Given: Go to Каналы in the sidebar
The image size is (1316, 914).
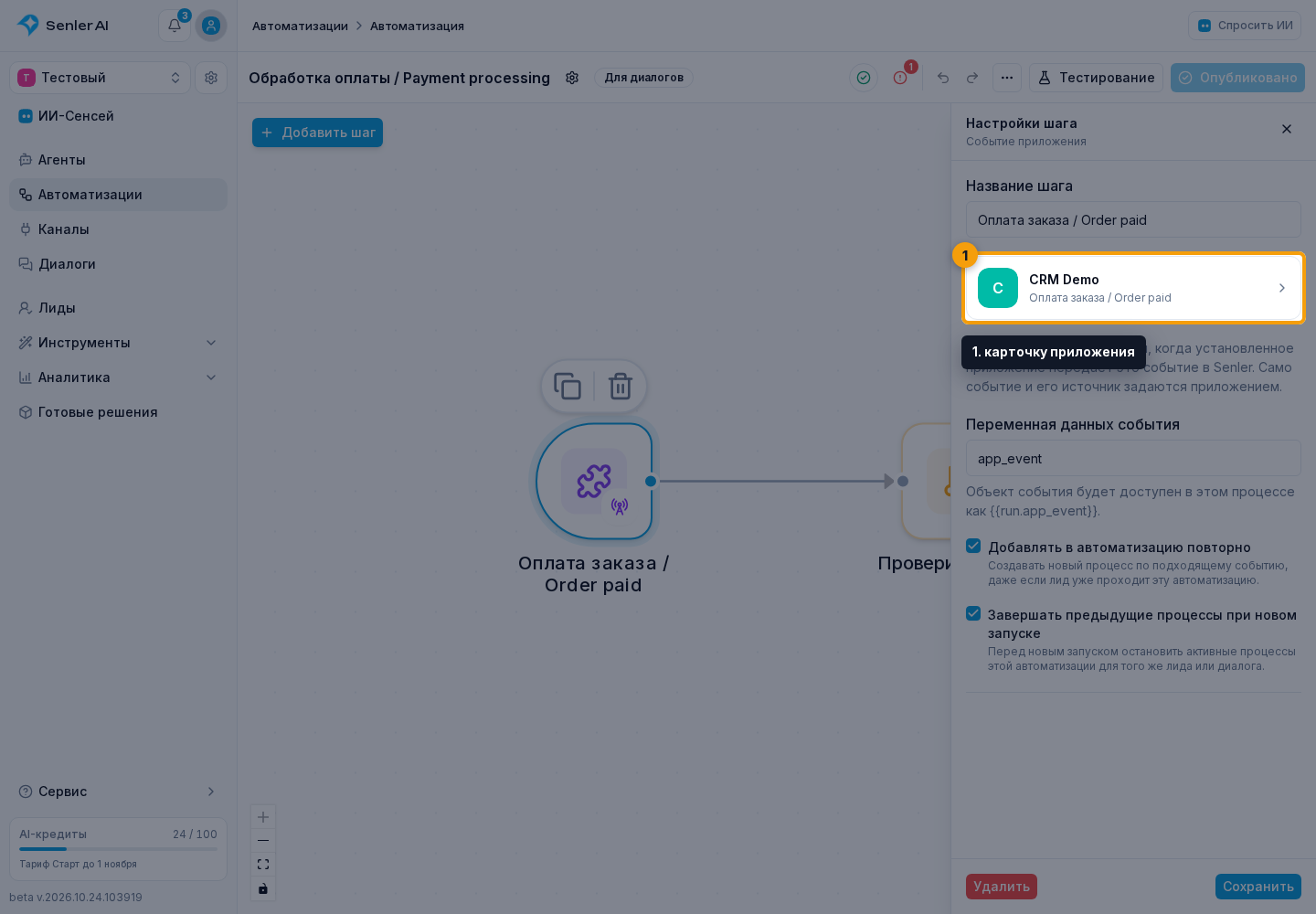Looking at the screenshot, I should pyautogui.click(x=119, y=229).
